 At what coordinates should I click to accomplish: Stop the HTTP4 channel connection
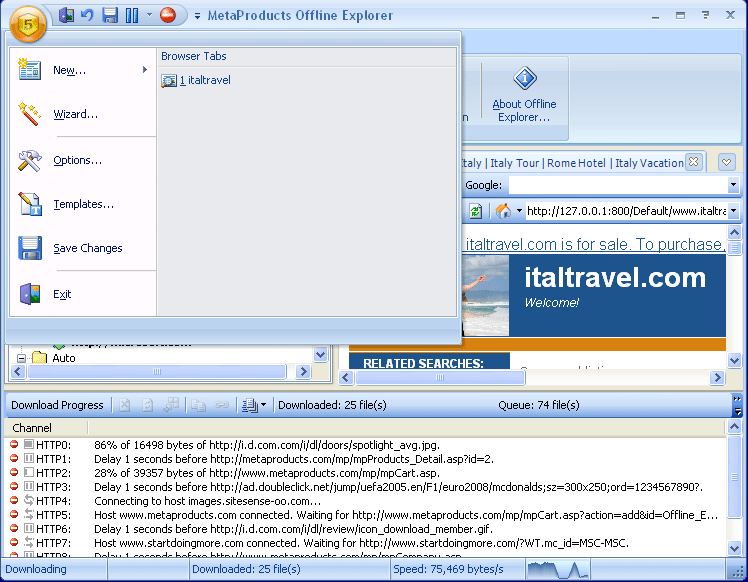(x=14, y=501)
